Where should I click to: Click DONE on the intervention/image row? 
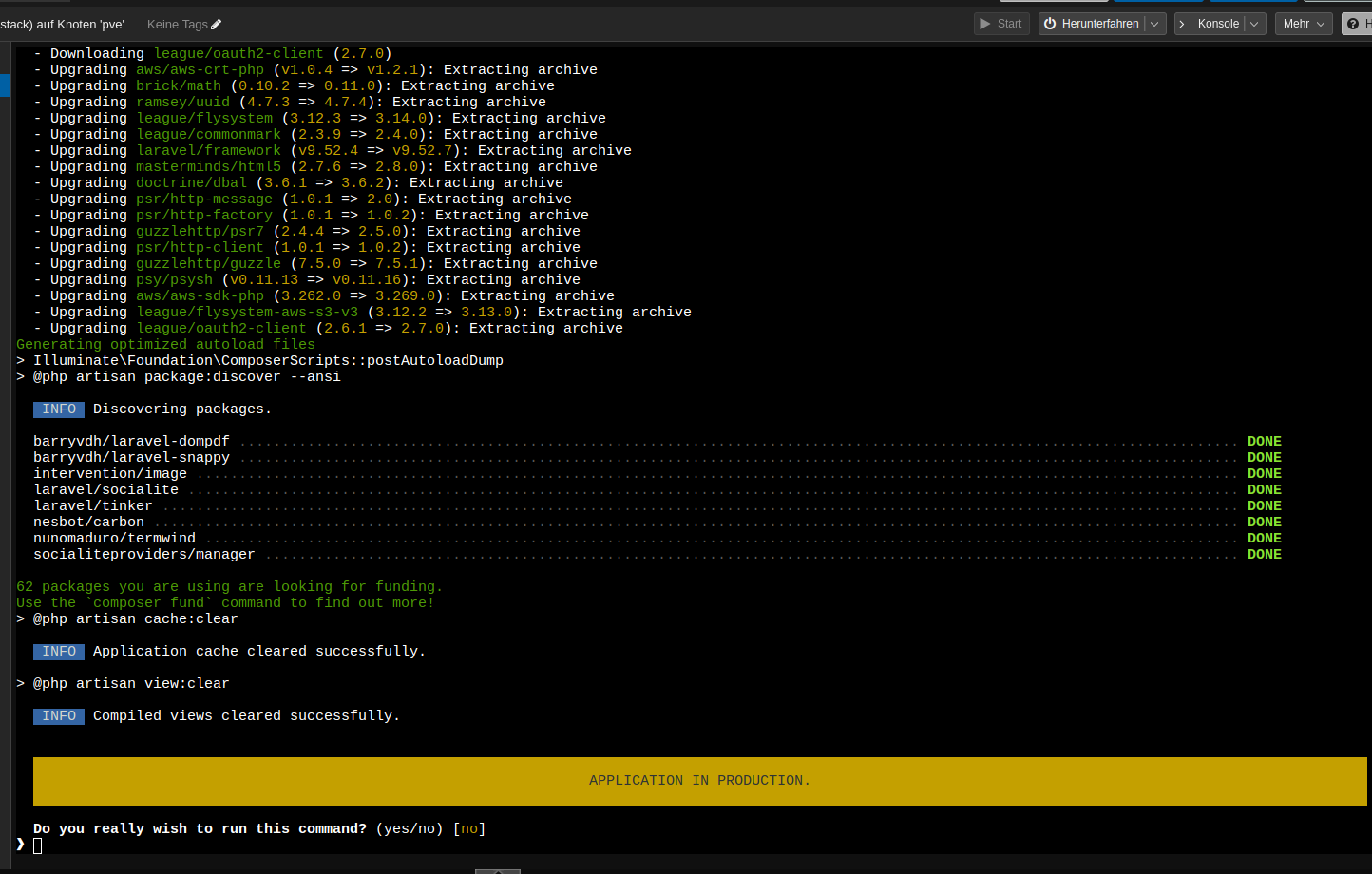[1265, 474]
